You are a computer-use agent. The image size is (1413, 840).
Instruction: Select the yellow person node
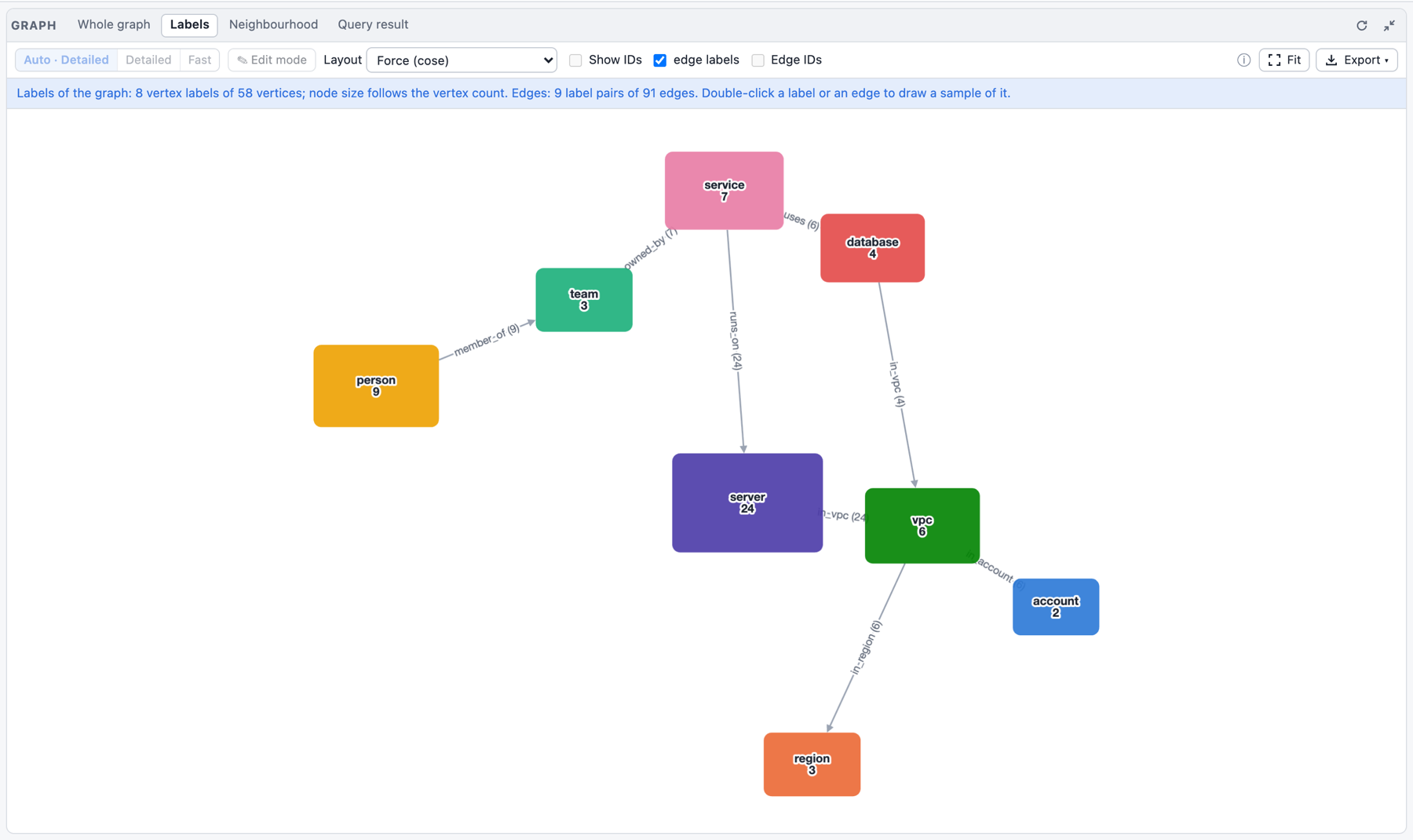tap(376, 385)
